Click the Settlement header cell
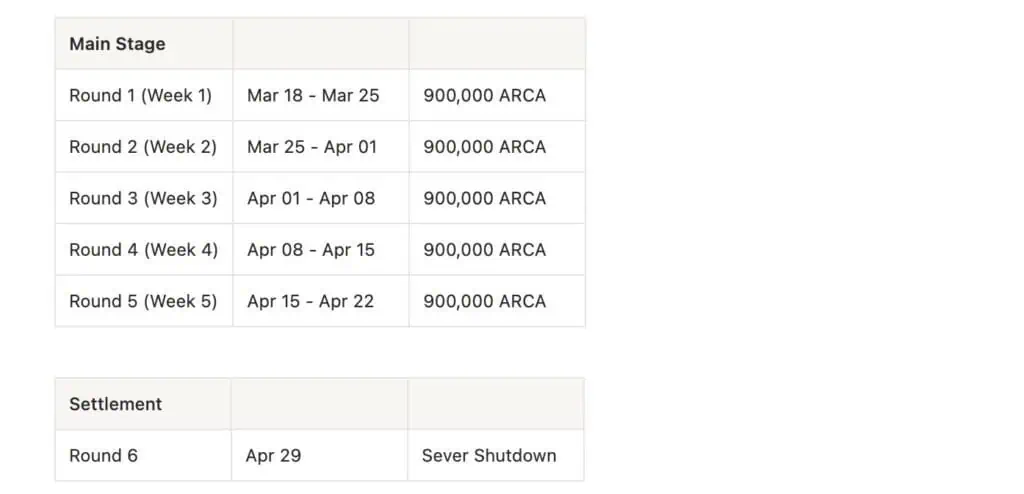Image resolution: width=1024 pixels, height=494 pixels. tap(115, 404)
